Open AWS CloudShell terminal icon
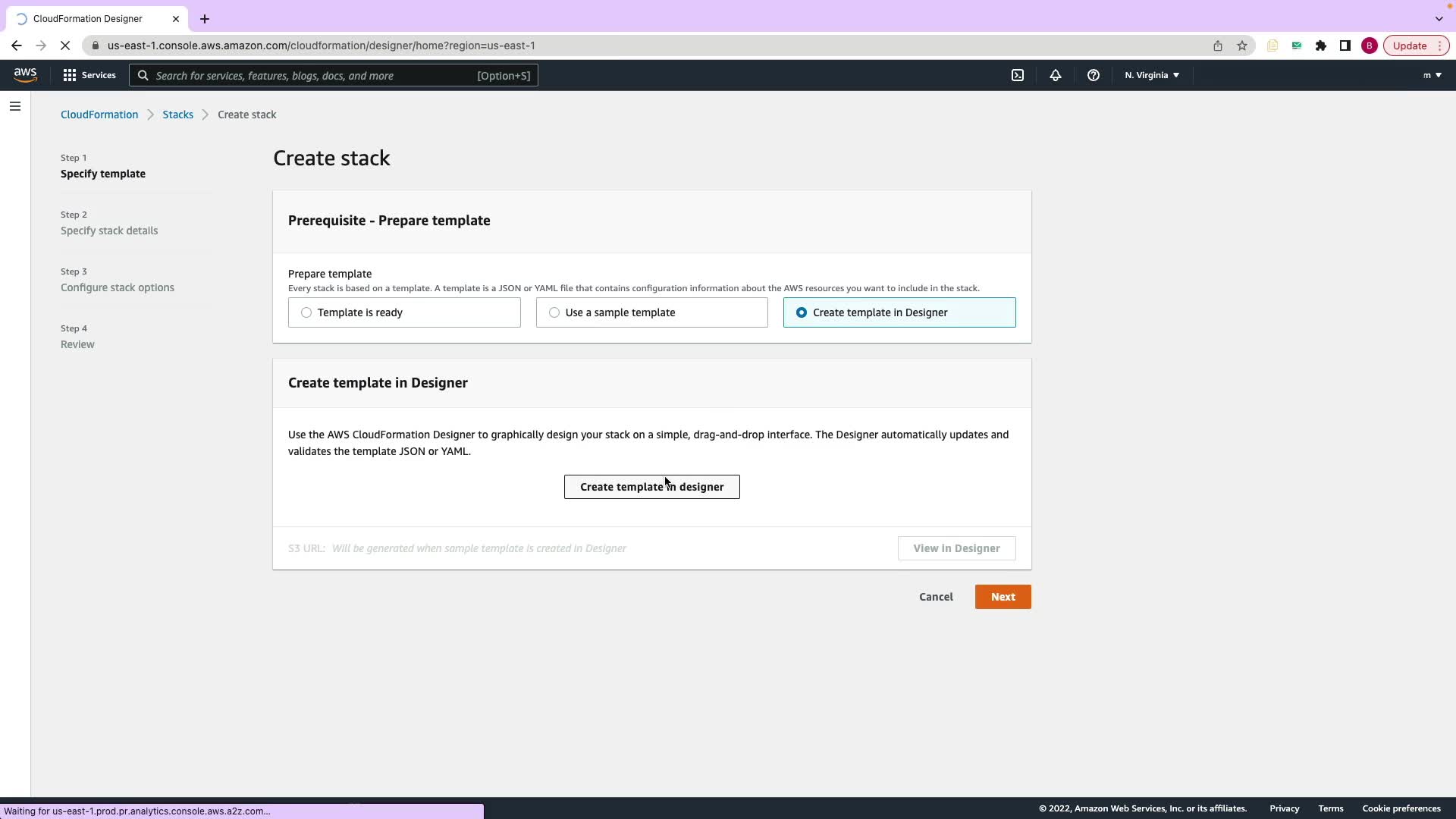This screenshot has width=1456, height=819. [x=1018, y=75]
